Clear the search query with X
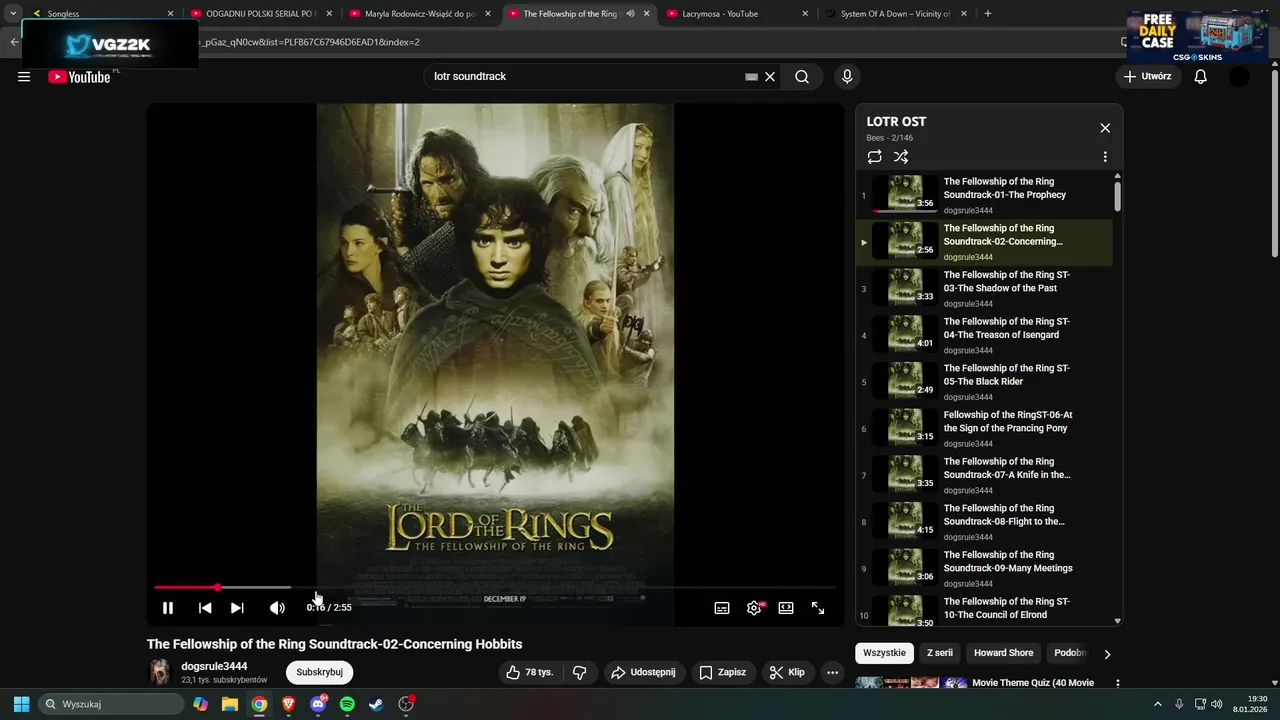The height and width of the screenshot is (720, 1280). 770,77
